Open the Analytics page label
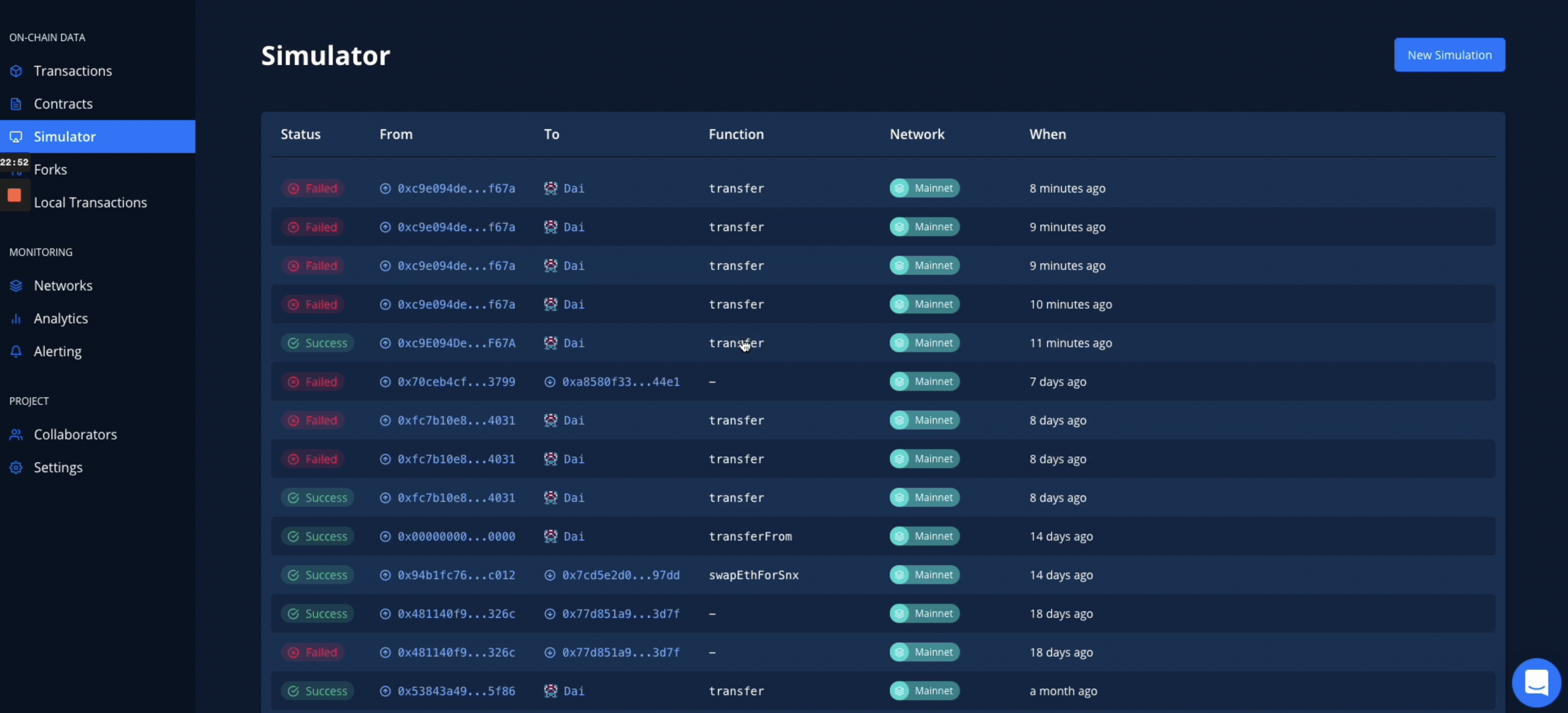This screenshot has height=713, width=1568. (x=61, y=318)
